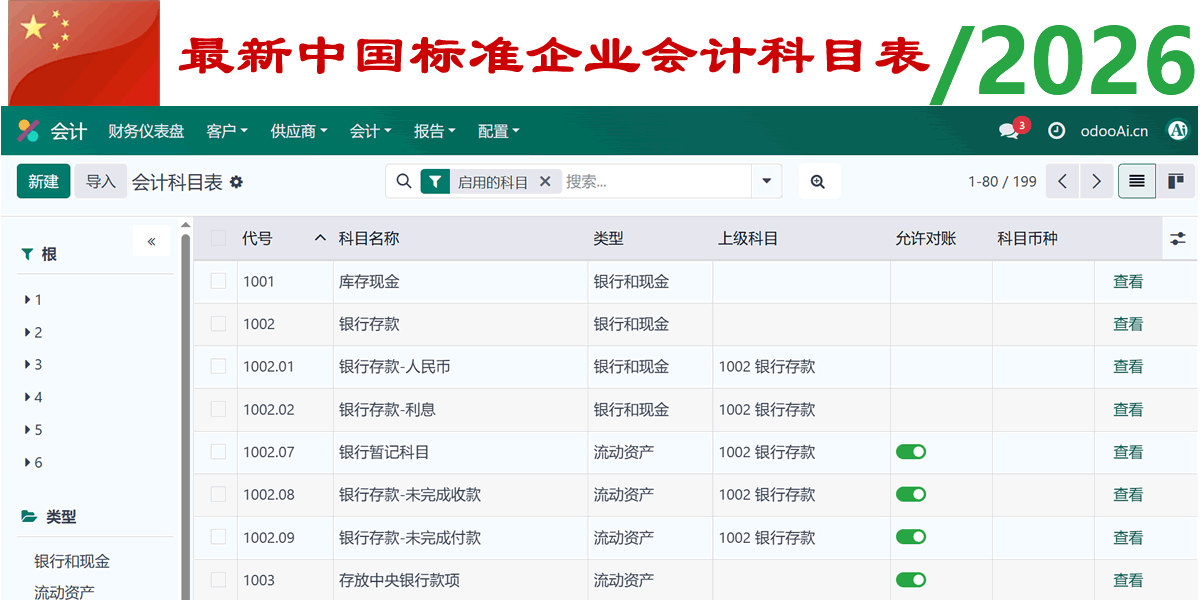The height and width of the screenshot is (600, 1200).
Task: Click the 新建 button
Action: [43, 181]
